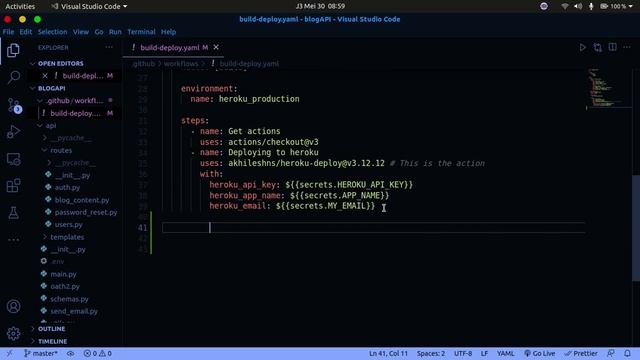Viewport: 640px width, 360px height.
Task: Open changes compare icon in editor toolbar
Action: [x=598, y=47]
